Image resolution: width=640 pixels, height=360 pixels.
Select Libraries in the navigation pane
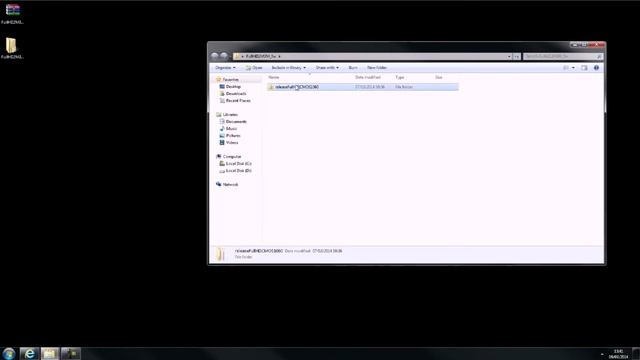pos(230,115)
